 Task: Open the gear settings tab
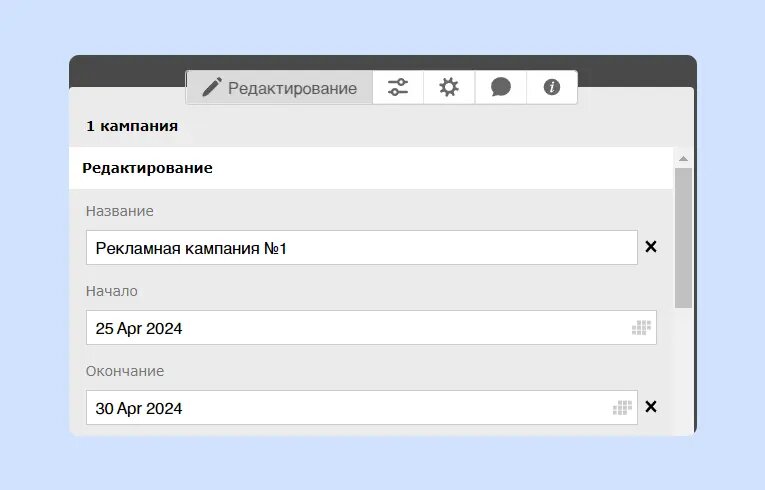click(449, 88)
